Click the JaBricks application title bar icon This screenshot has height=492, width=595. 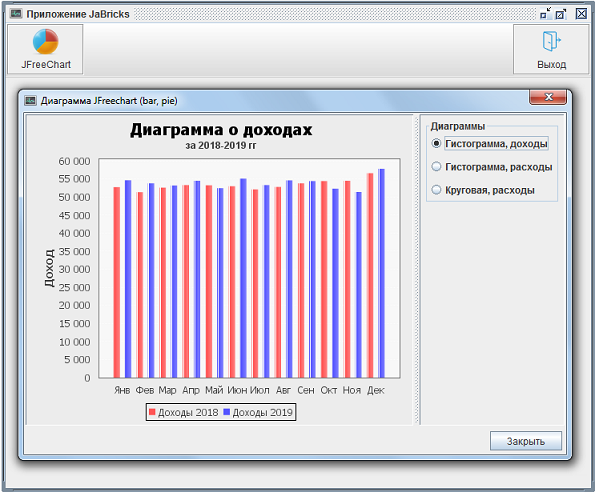click(x=16, y=14)
